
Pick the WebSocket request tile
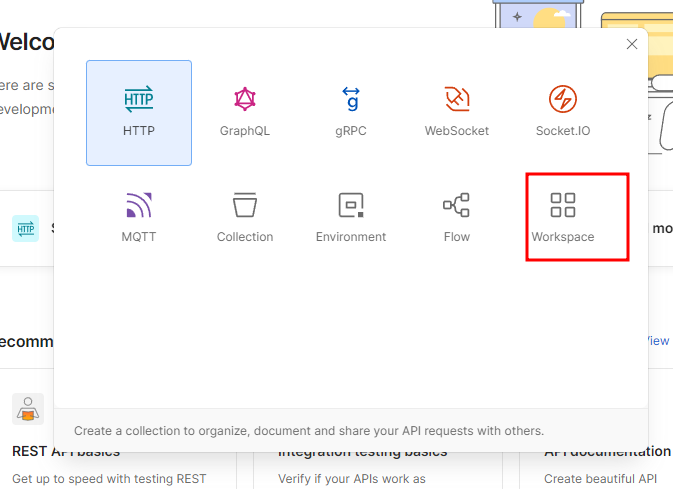(x=457, y=112)
